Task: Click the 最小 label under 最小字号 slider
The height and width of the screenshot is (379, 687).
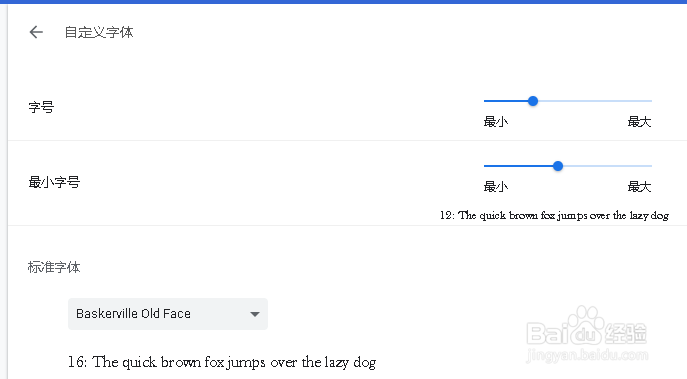Action: pyautogui.click(x=496, y=187)
